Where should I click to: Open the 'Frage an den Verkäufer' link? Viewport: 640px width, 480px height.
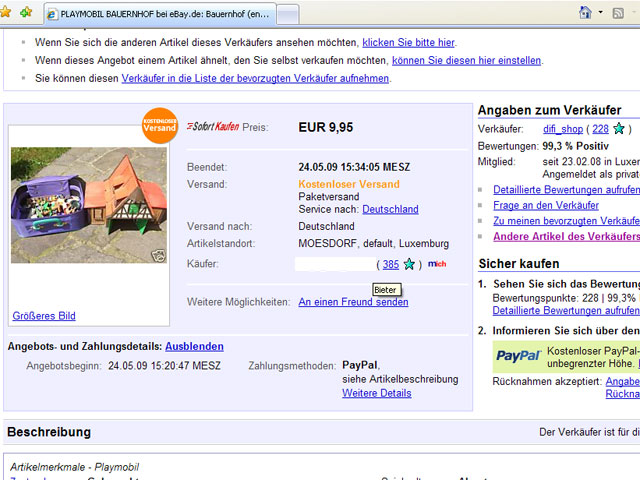[x=546, y=205]
